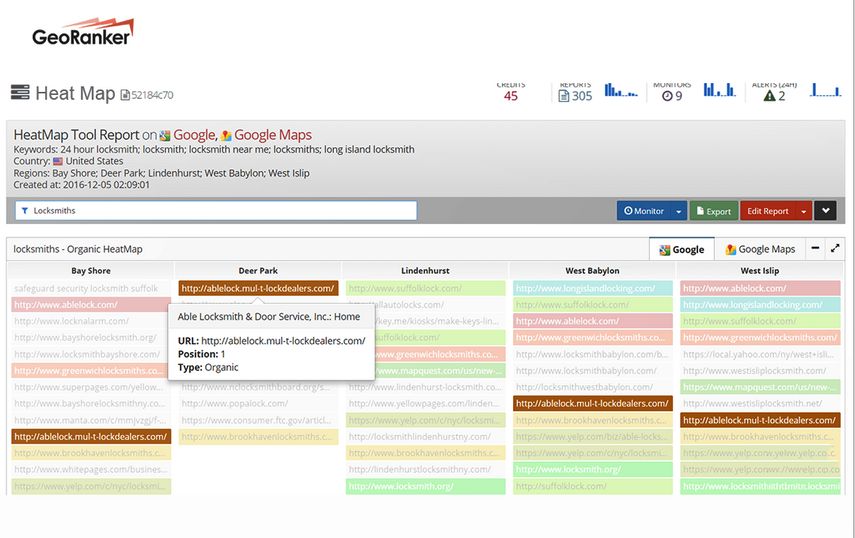Image resolution: width=855 pixels, height=538 pixels.
Task: Select the West Babylon column header
Action: coord(592,270)
